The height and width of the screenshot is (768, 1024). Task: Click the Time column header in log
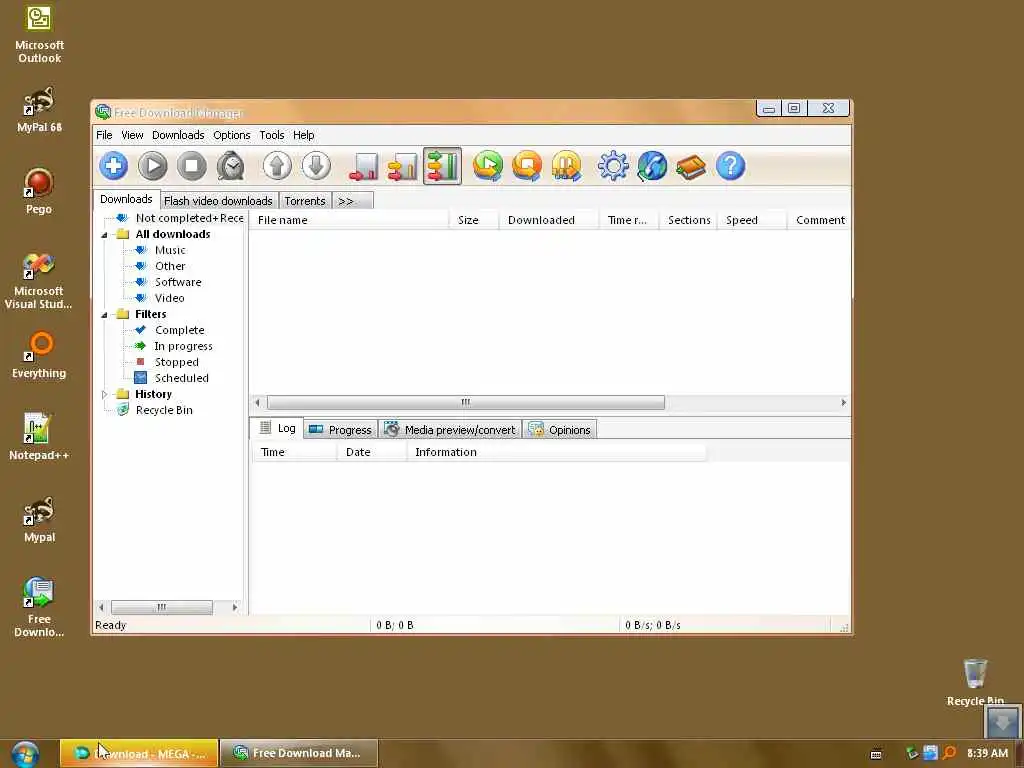[x=294, y=452]
